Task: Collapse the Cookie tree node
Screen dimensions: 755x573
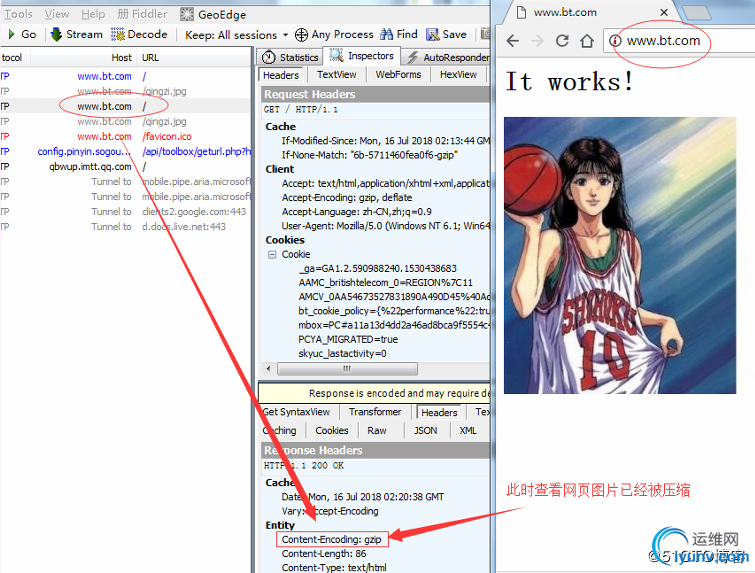Action: [x=272, y=254]
